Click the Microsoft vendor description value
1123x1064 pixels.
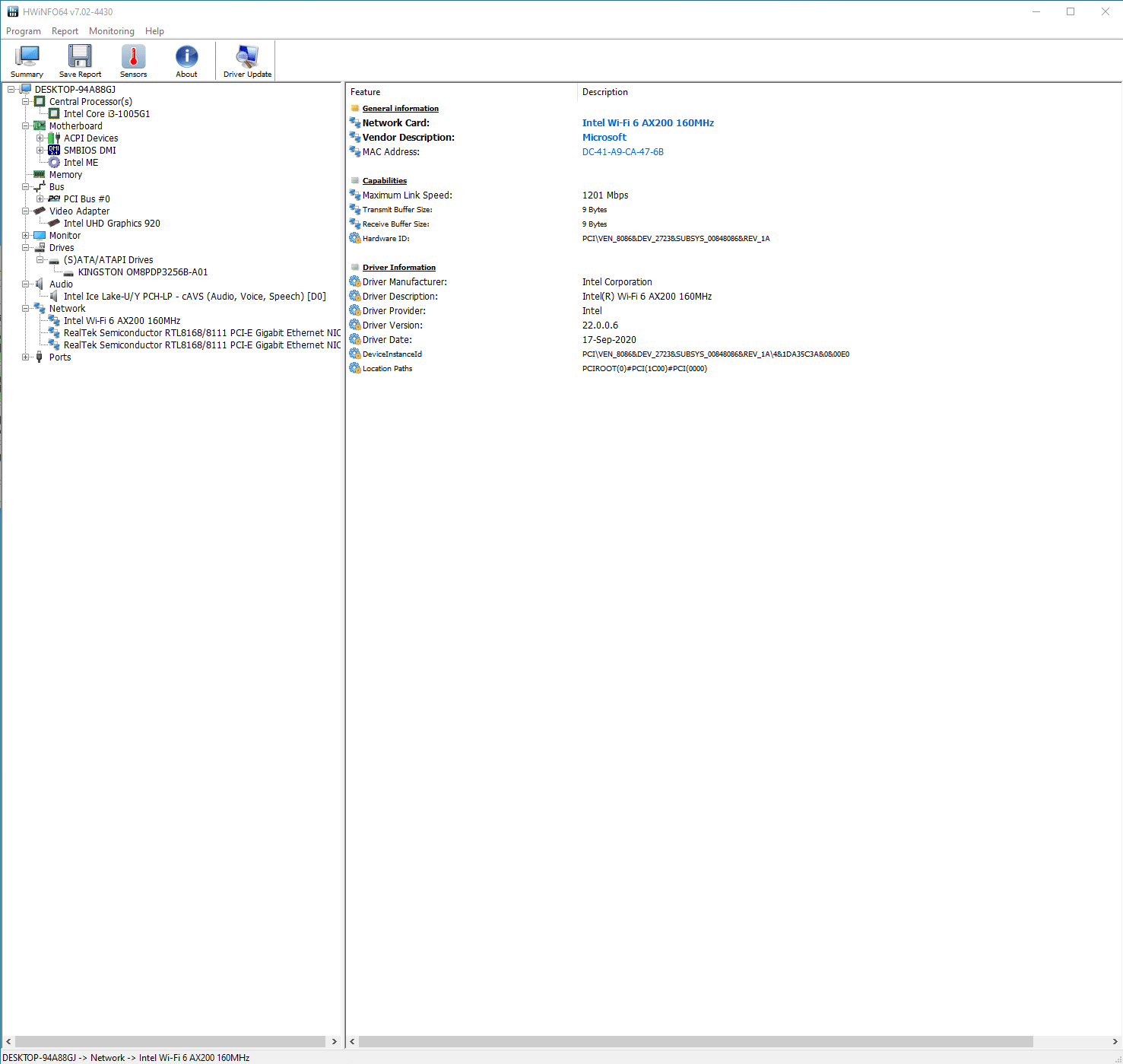pos(604,137)
